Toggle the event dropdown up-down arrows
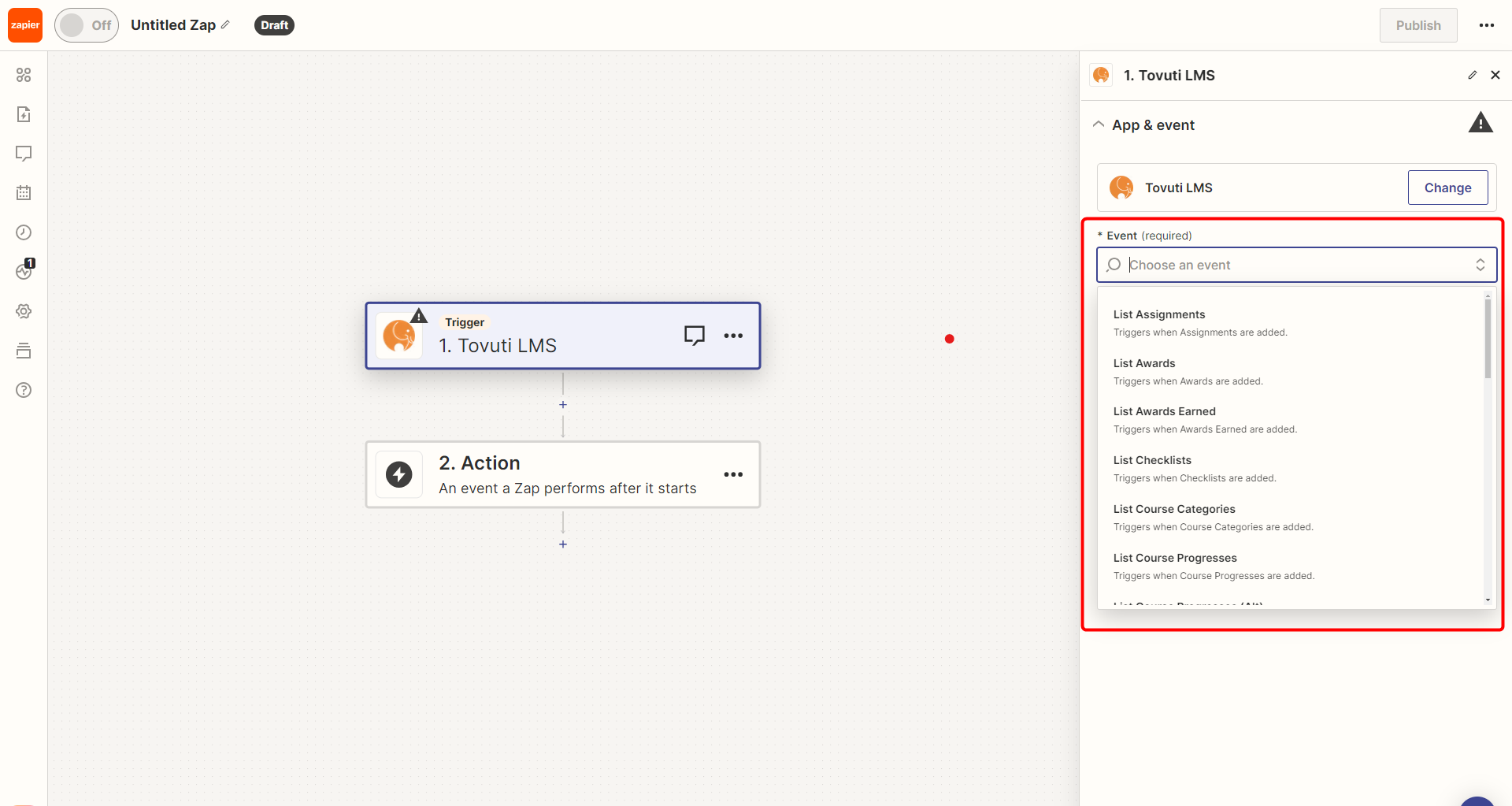1512x806 pixels. 1480,265
